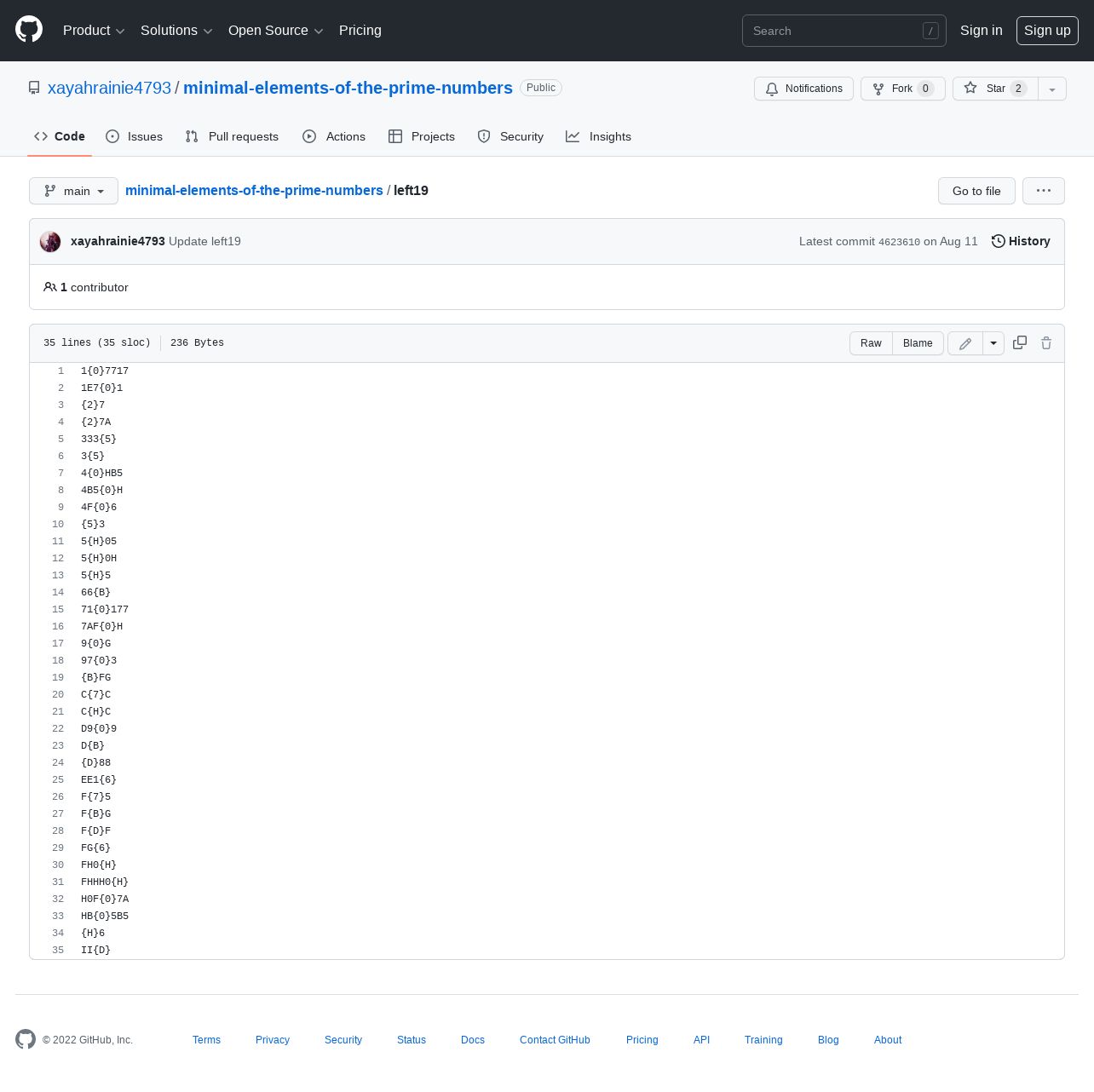1094x1092 pixels.
Task: Click code line FHHH0{H}
Action: [x=105, y=882]
